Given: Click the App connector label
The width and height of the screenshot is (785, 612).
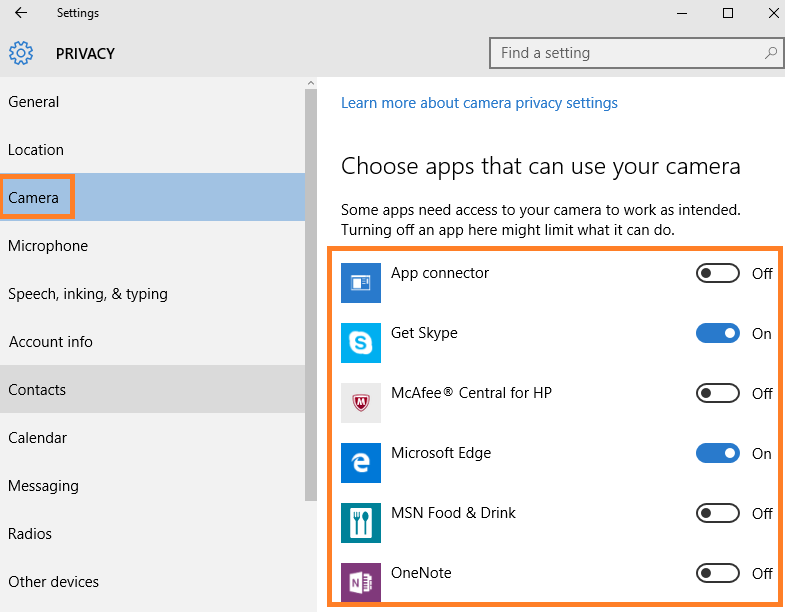Looking at the screenshot, I should 440,273.
